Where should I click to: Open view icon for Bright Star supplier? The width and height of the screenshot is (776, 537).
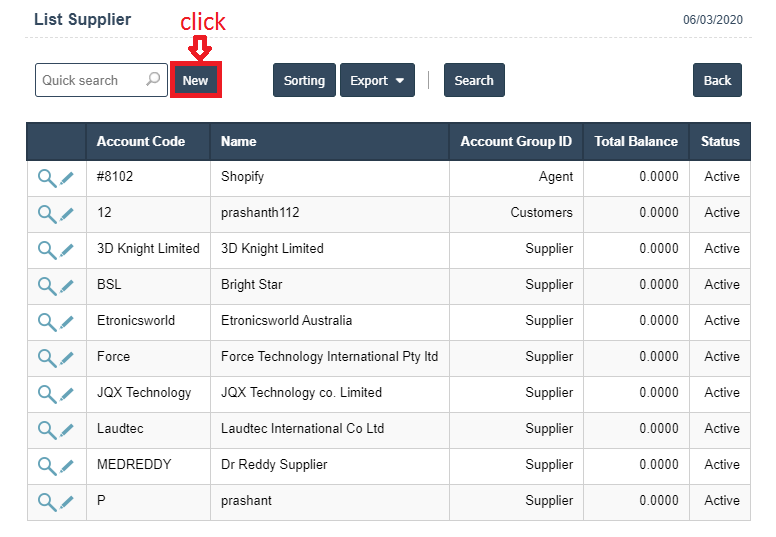coord(46,286)
